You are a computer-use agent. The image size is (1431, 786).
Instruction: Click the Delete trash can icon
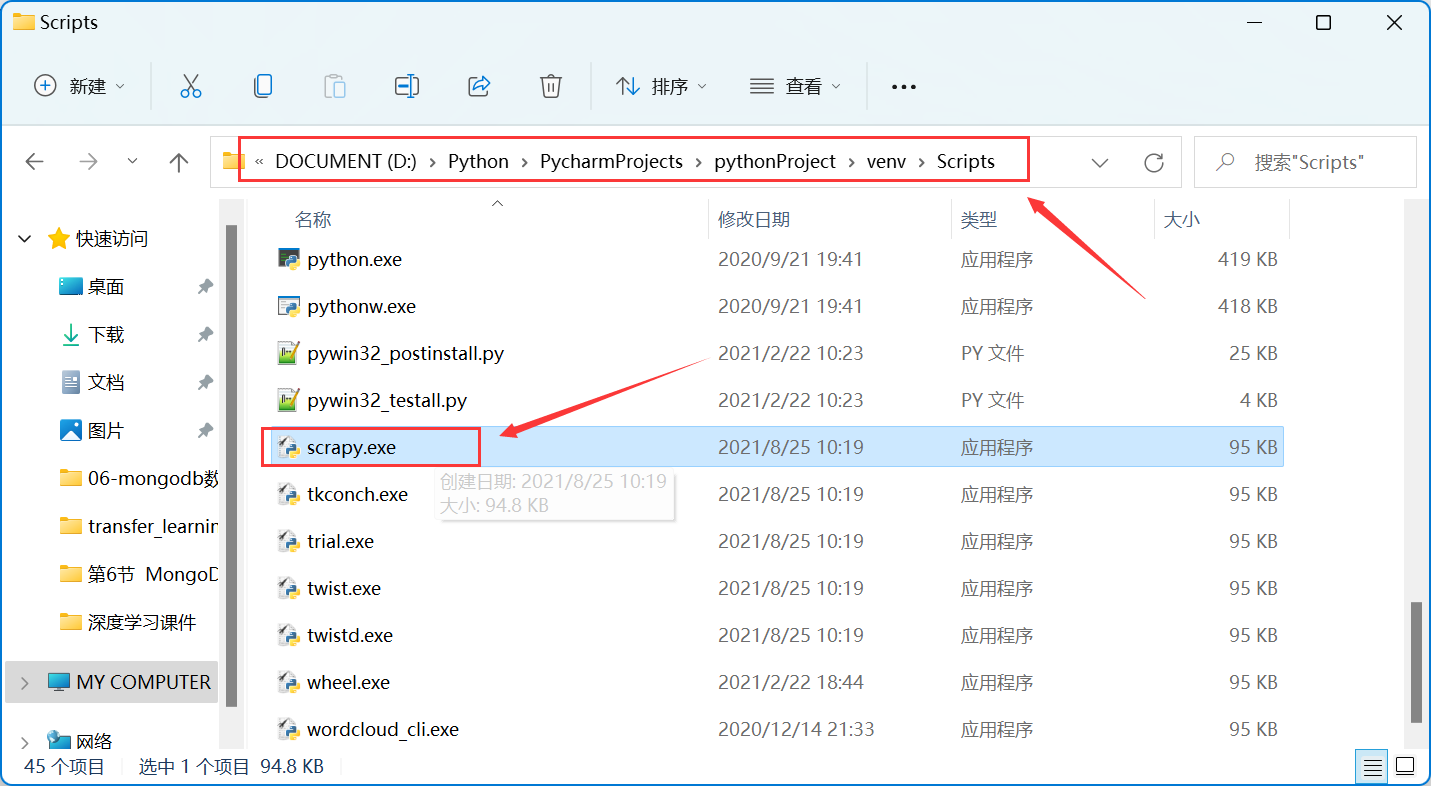[x=551, y=87]
